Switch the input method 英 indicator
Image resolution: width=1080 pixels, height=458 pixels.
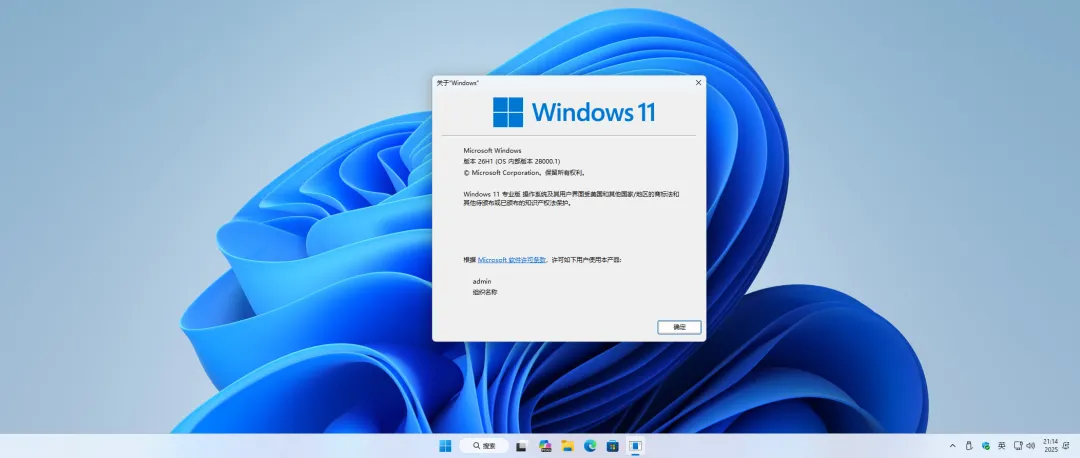[1001, 446]
